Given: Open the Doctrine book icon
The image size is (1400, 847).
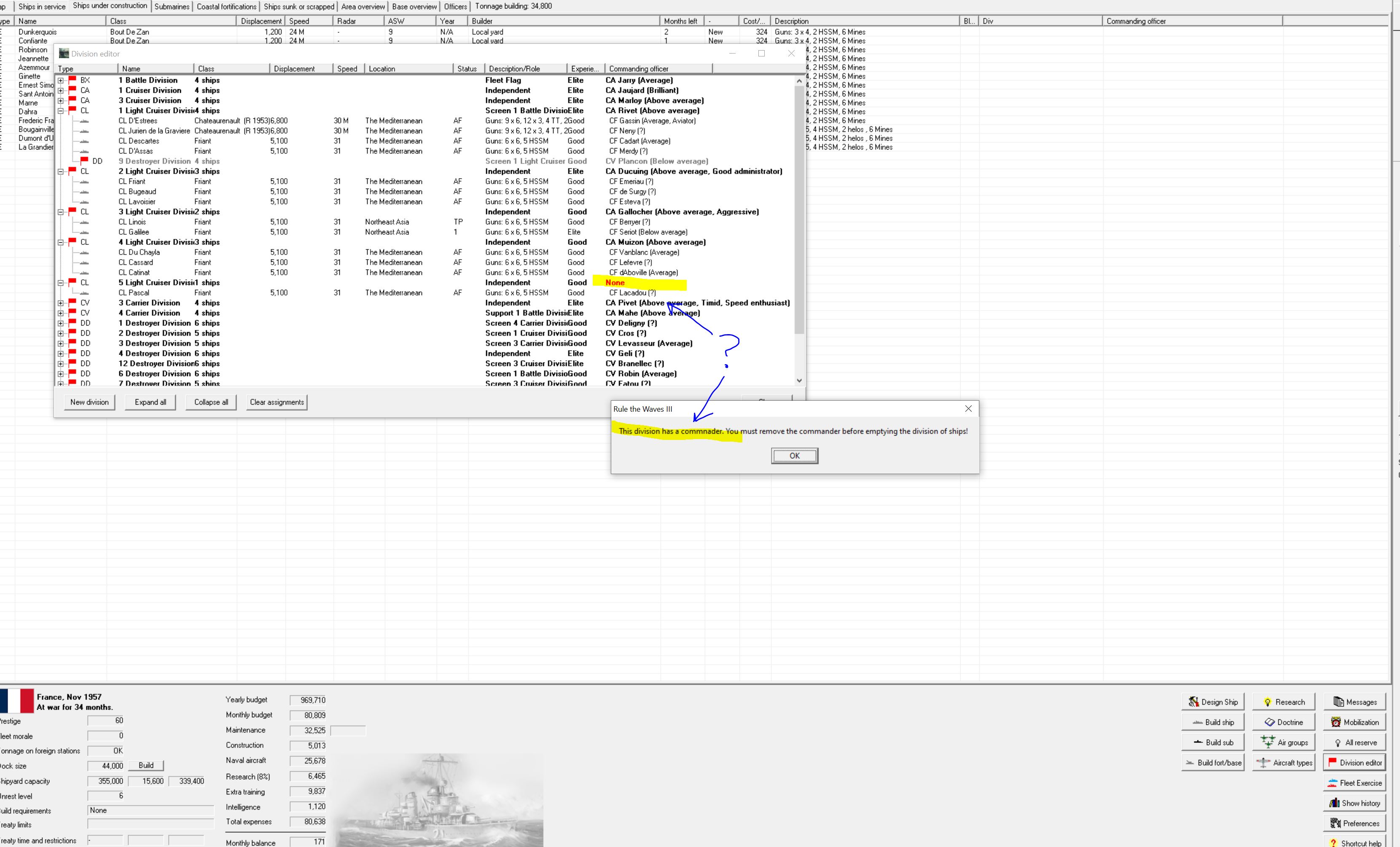Looking at the screenshot, I should 1269,722.
